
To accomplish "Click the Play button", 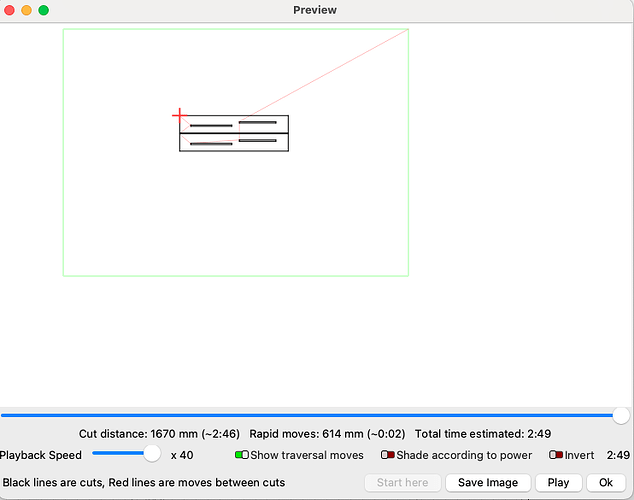I will tap(558, 483).
